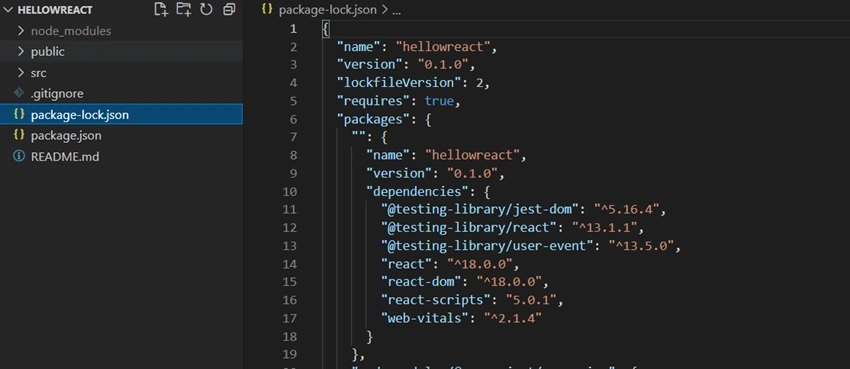Select the node_modules folder row

121,31
